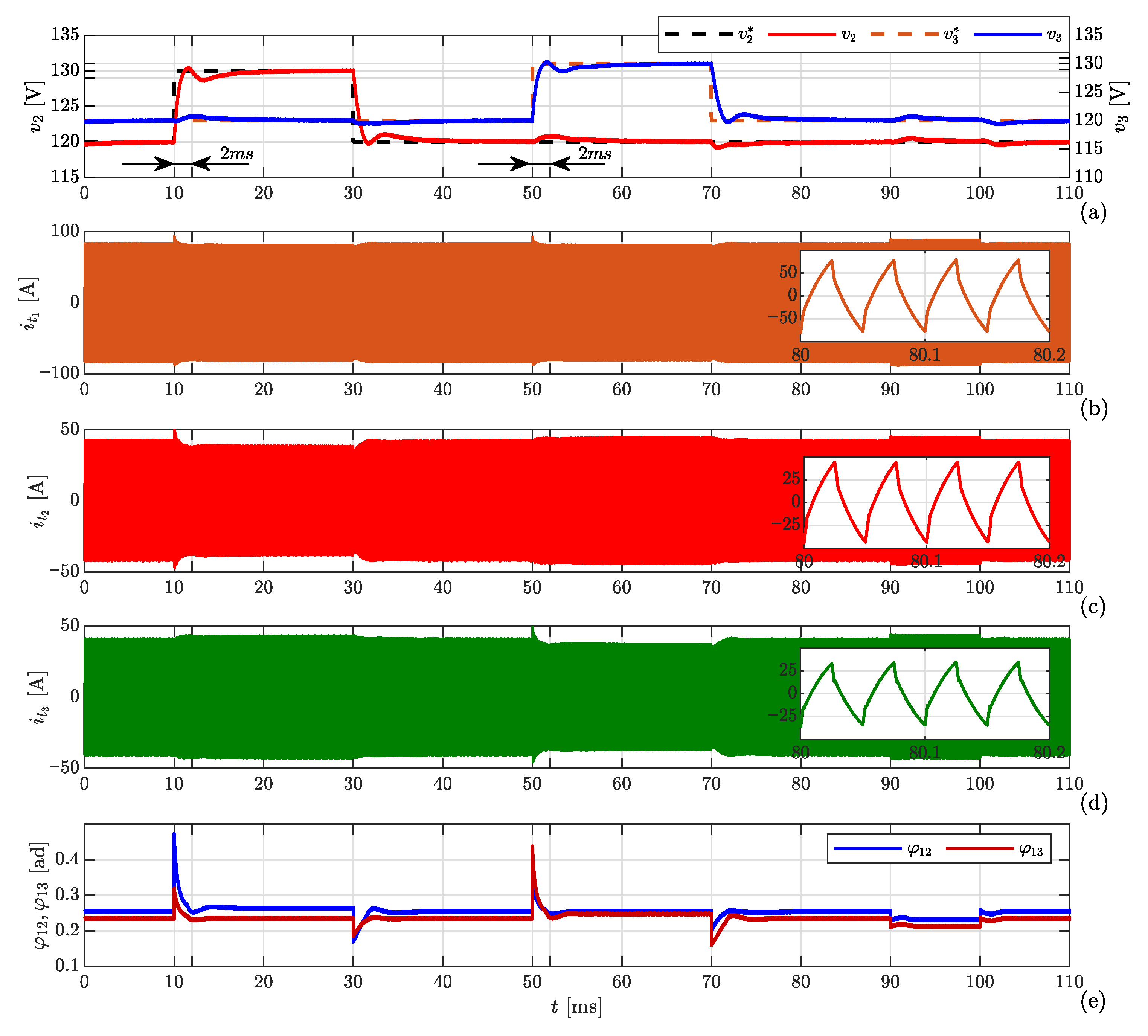Click the −100 y-axis tick in plot (b)
Screen dimensions: 1148x1036
coord(60,373)
